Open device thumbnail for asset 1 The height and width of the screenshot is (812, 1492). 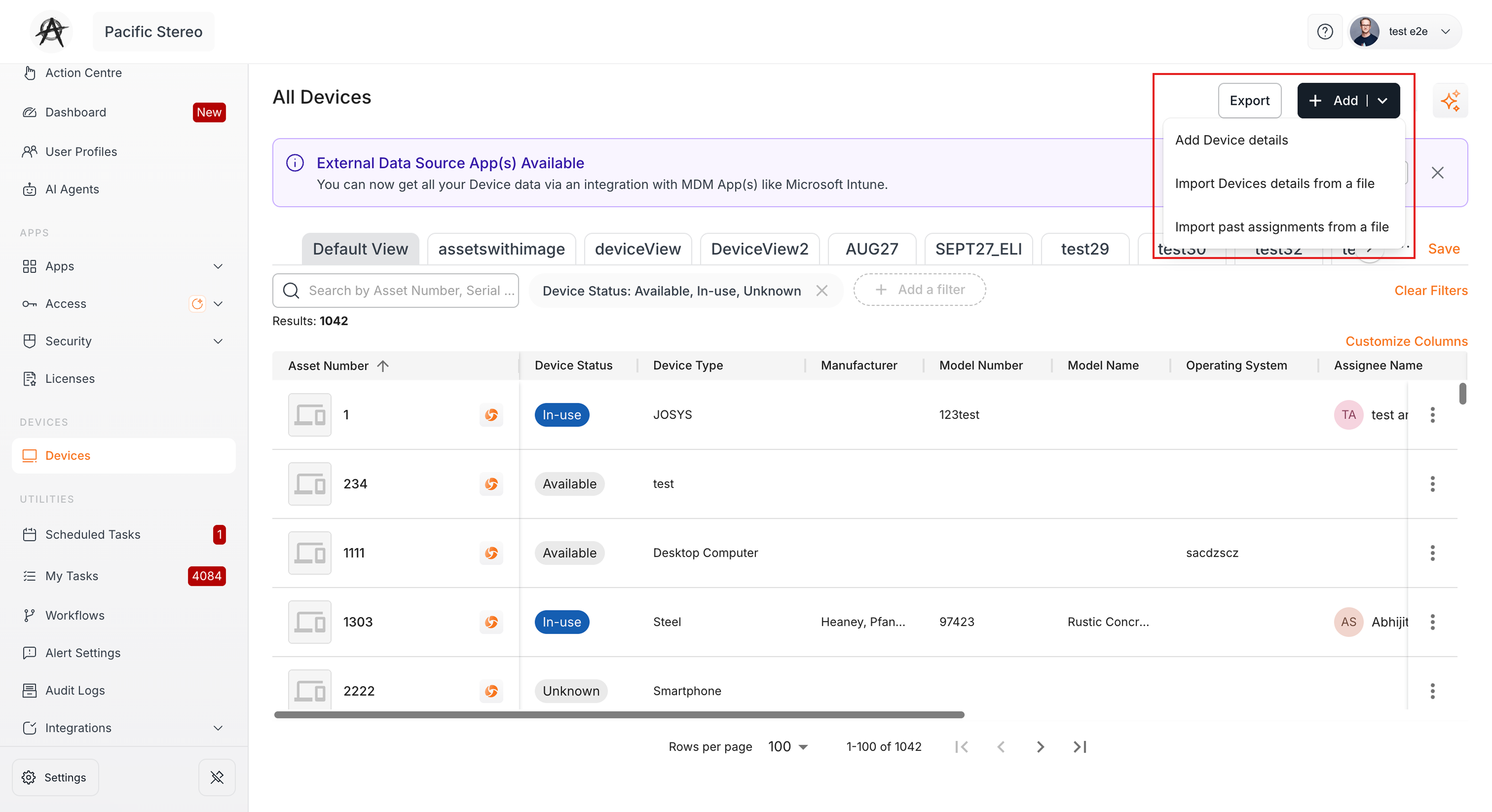[x=310, y=415]
